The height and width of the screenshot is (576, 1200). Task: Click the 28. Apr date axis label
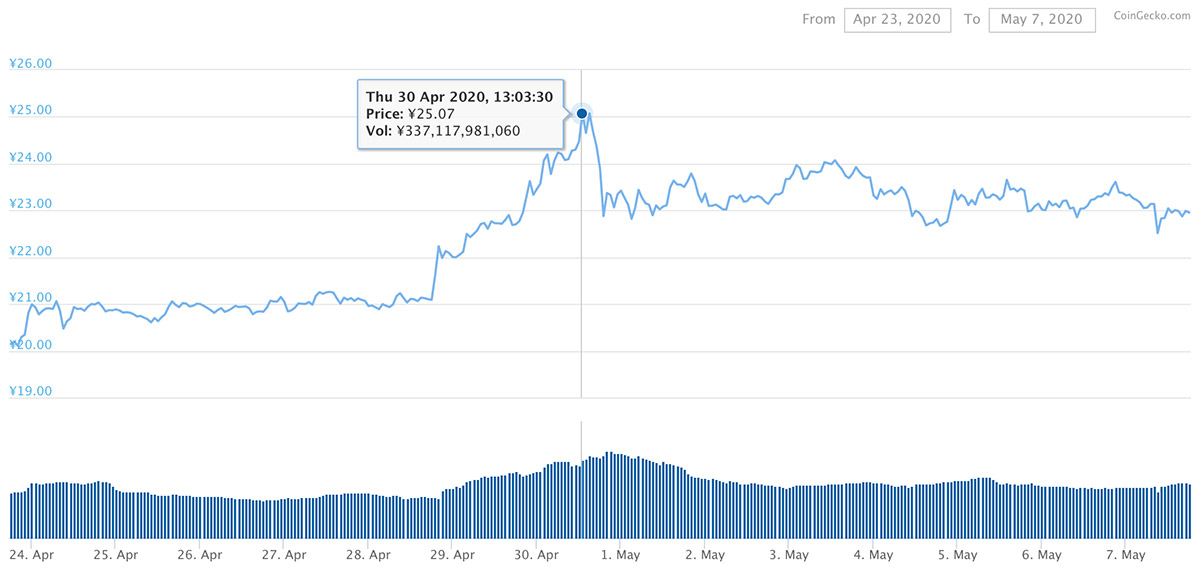click(x=367, y=554)
